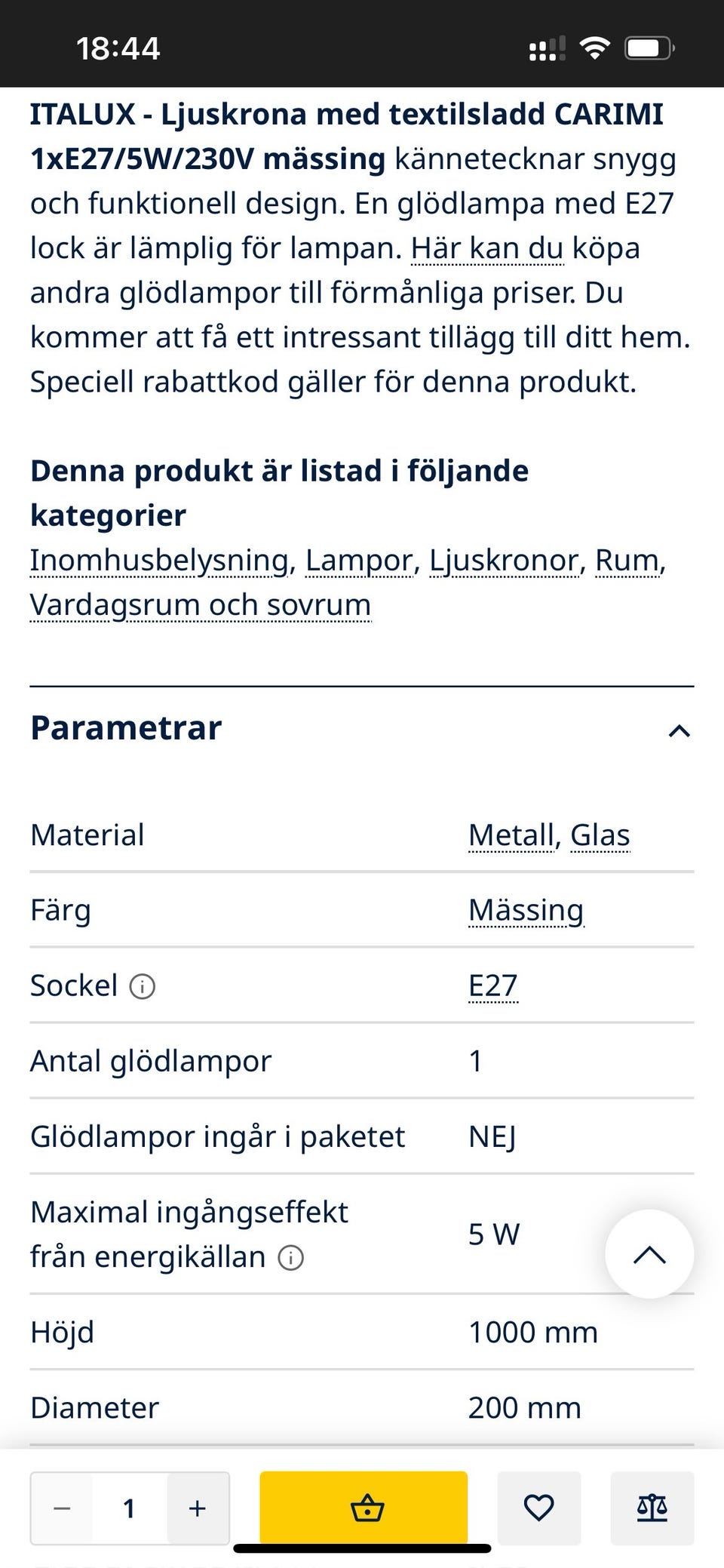
Task: Open Vardagsrum och sovrum category
Action: coord(201,605)
